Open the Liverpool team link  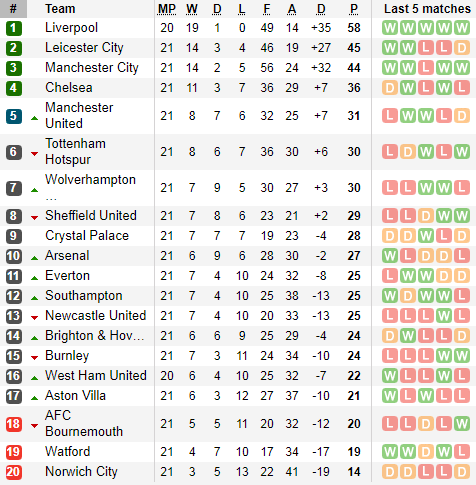point(71,28)
